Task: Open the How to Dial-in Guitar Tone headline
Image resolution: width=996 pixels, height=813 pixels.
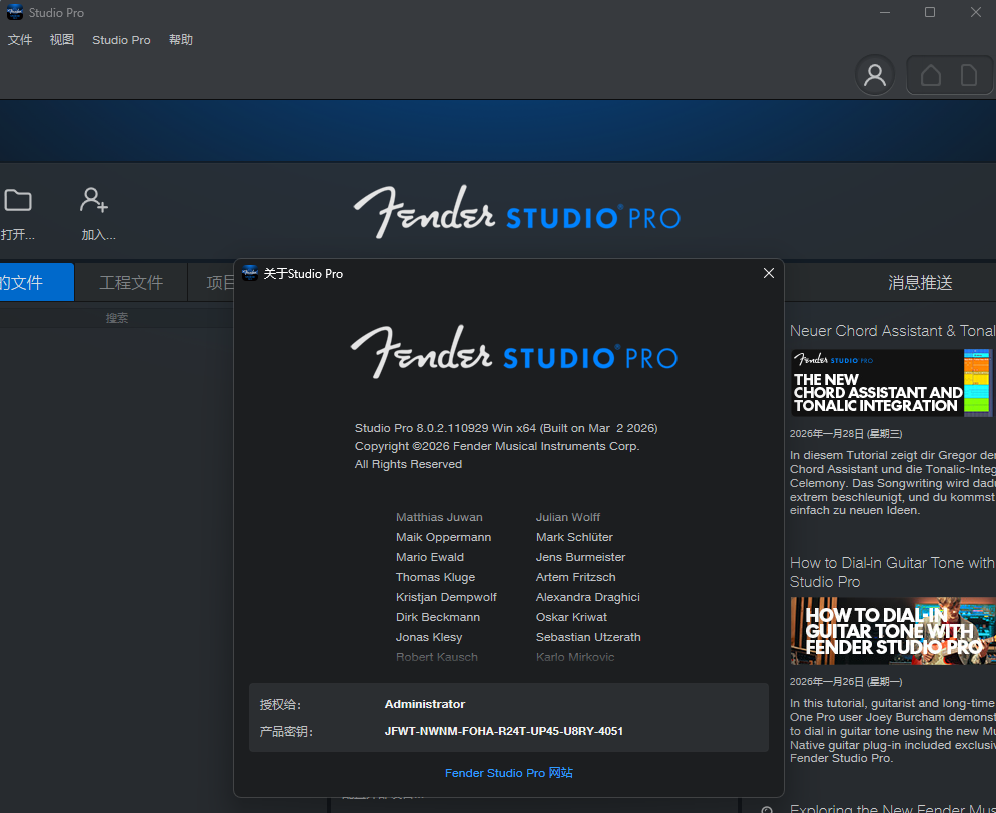Action: [x=892, y=572]
